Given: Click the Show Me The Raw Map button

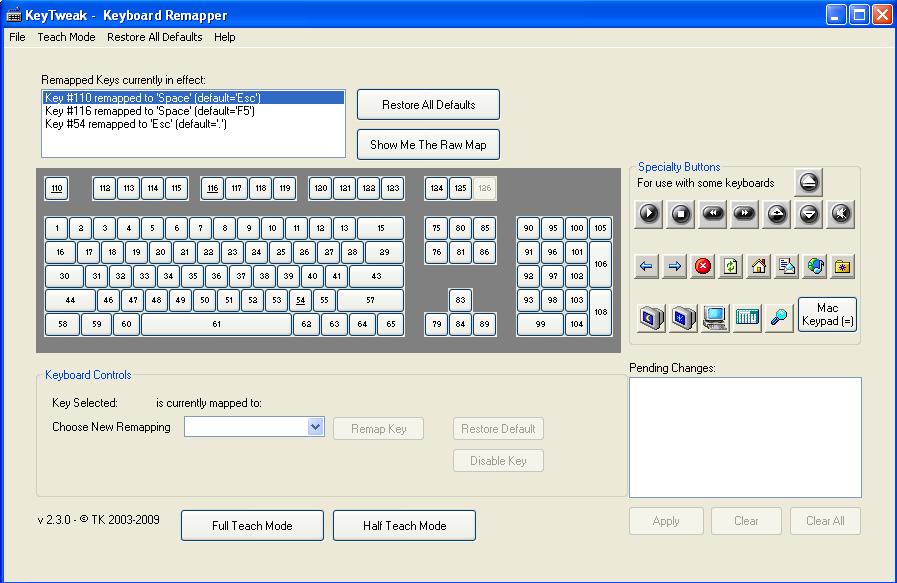Looking at the screenshot, I should tap(428, 144).
